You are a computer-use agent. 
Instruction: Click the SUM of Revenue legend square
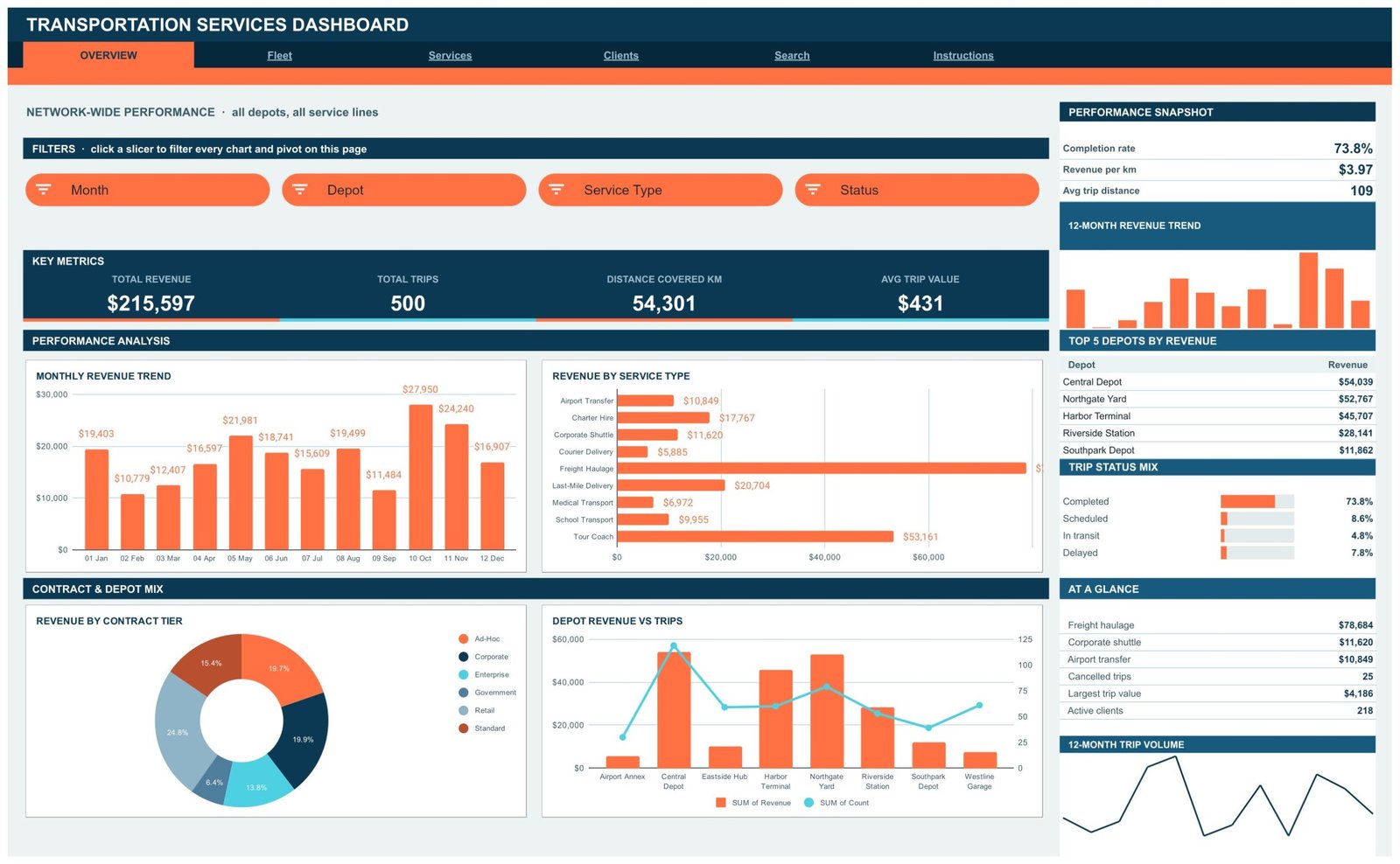click(x=721, y=803)
